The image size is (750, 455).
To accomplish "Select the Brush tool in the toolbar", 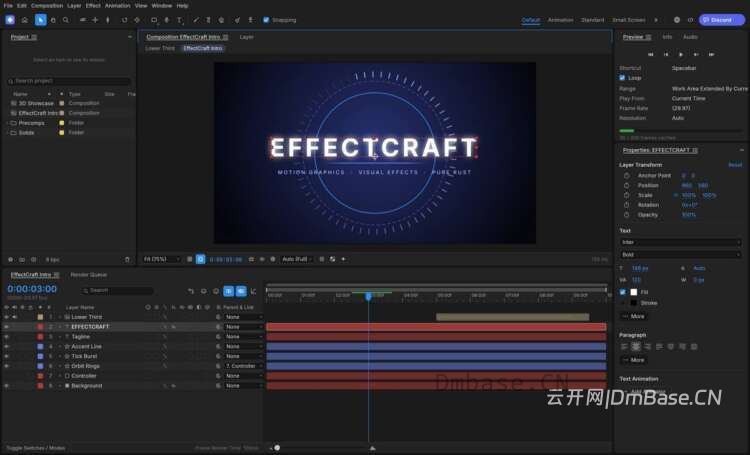I will pos(196,20).
